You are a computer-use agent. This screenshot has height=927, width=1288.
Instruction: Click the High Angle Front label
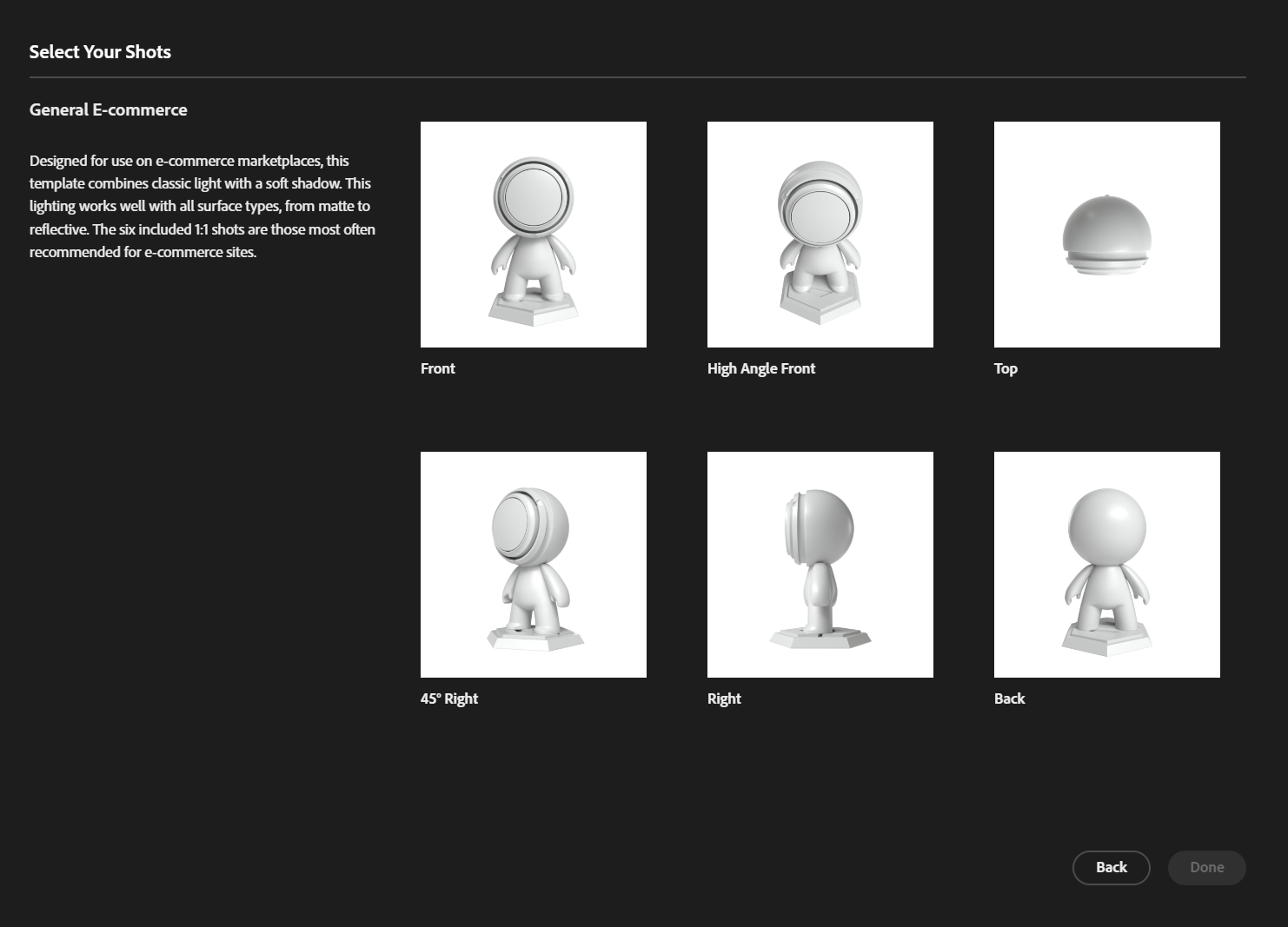pyautogui.click(x=760, y=368)
